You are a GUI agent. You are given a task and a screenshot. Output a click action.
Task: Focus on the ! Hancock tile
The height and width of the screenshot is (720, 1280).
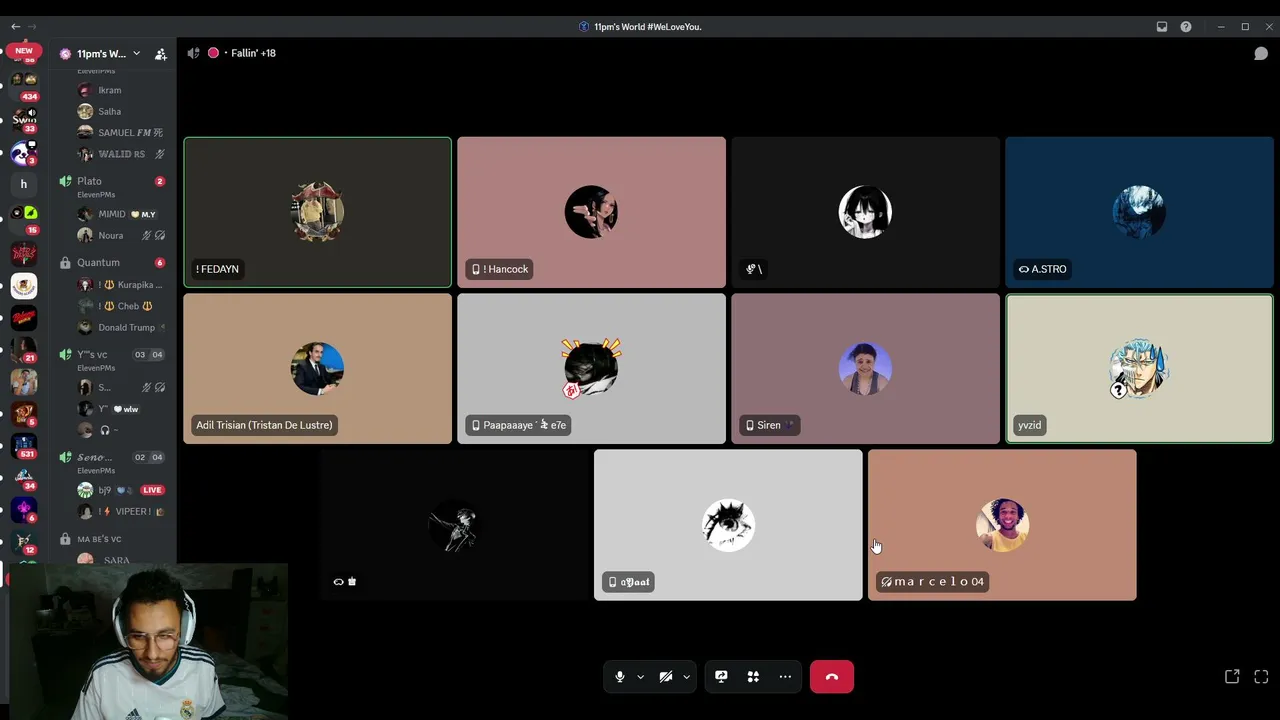point(591,212)
